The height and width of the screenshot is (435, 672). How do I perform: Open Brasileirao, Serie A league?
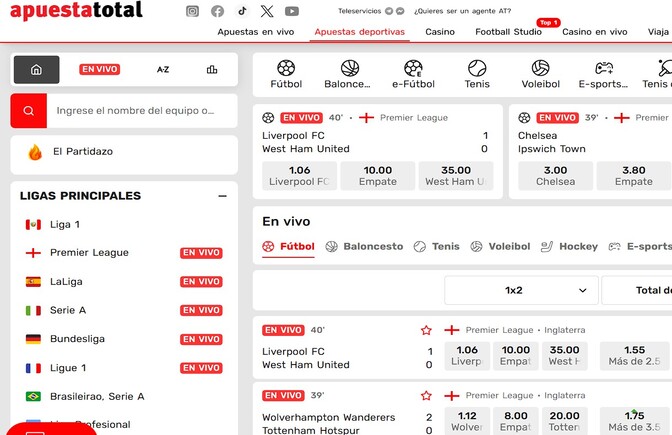click(x=97, y=396)
